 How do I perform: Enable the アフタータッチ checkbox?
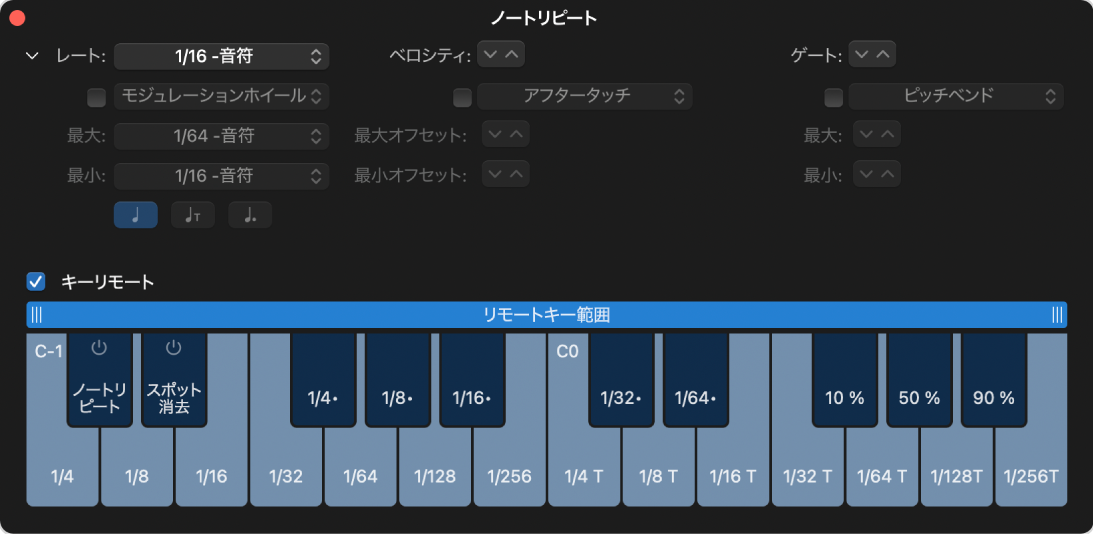point(462,98)
